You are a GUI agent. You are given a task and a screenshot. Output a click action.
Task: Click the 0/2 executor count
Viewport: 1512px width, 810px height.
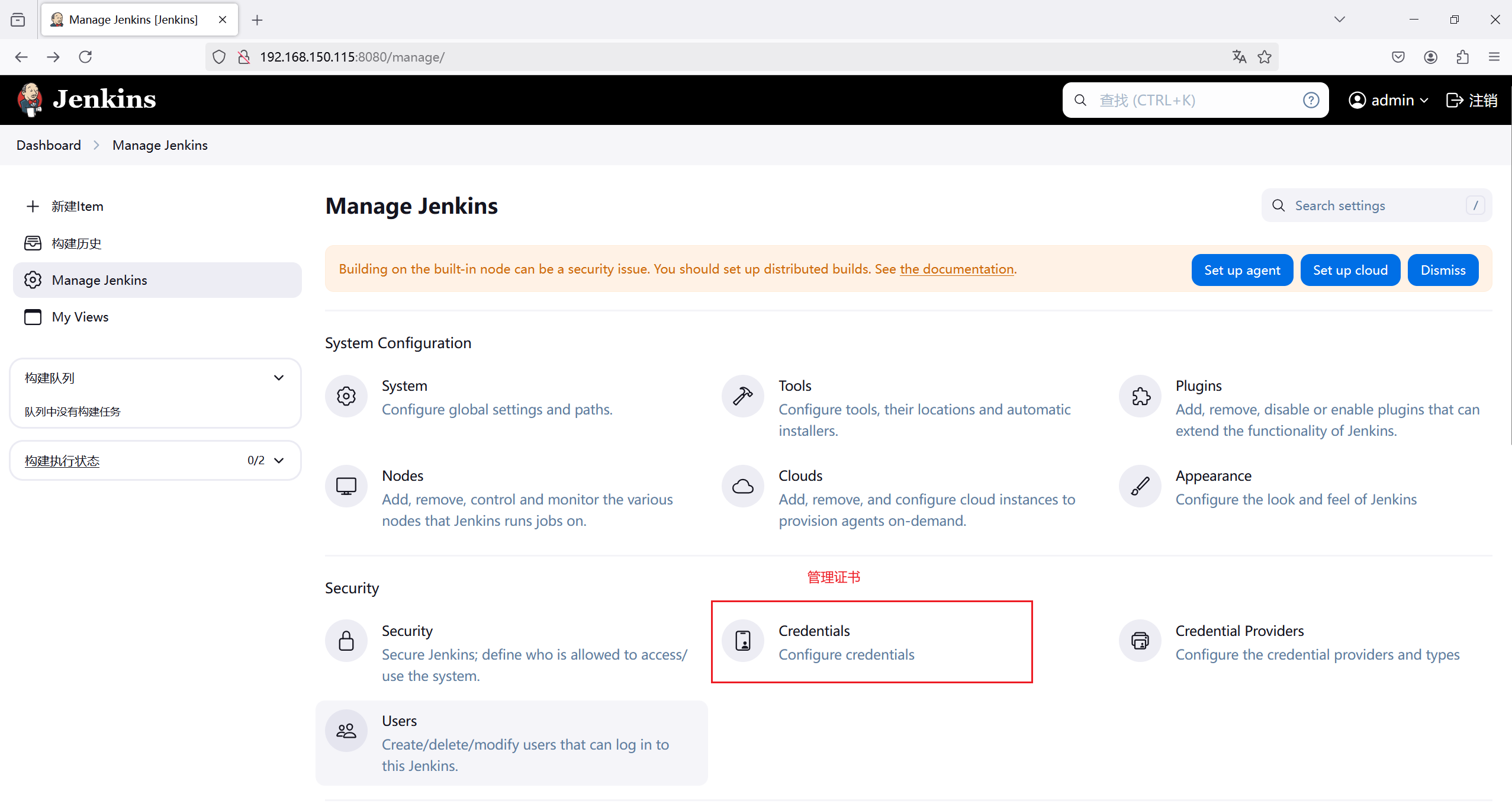(x=256, y=460)
